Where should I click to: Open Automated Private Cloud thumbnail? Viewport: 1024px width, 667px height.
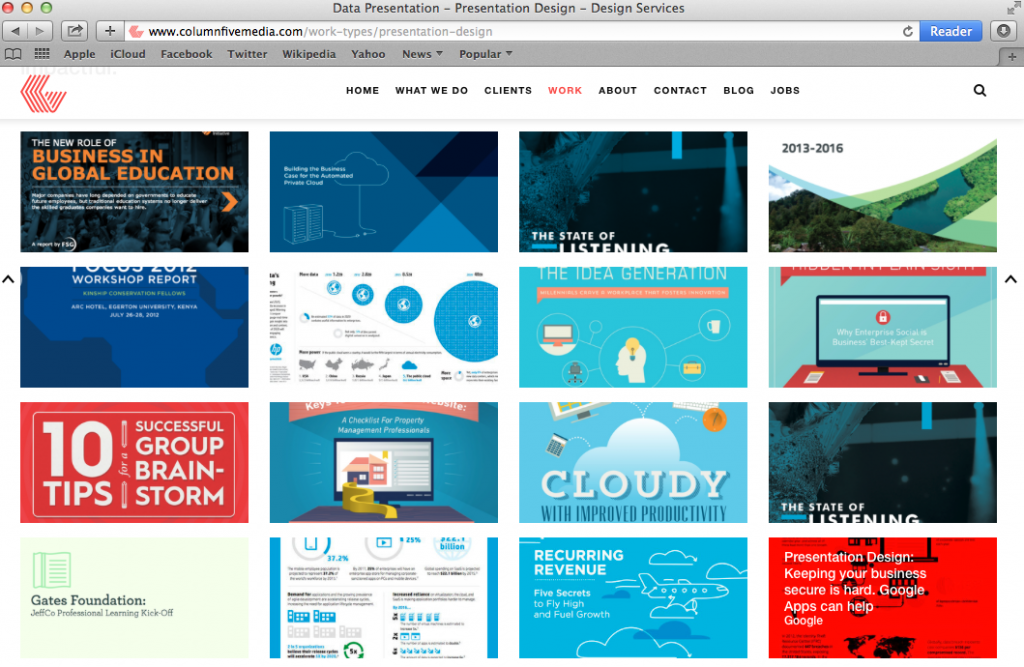click(383, 191)
